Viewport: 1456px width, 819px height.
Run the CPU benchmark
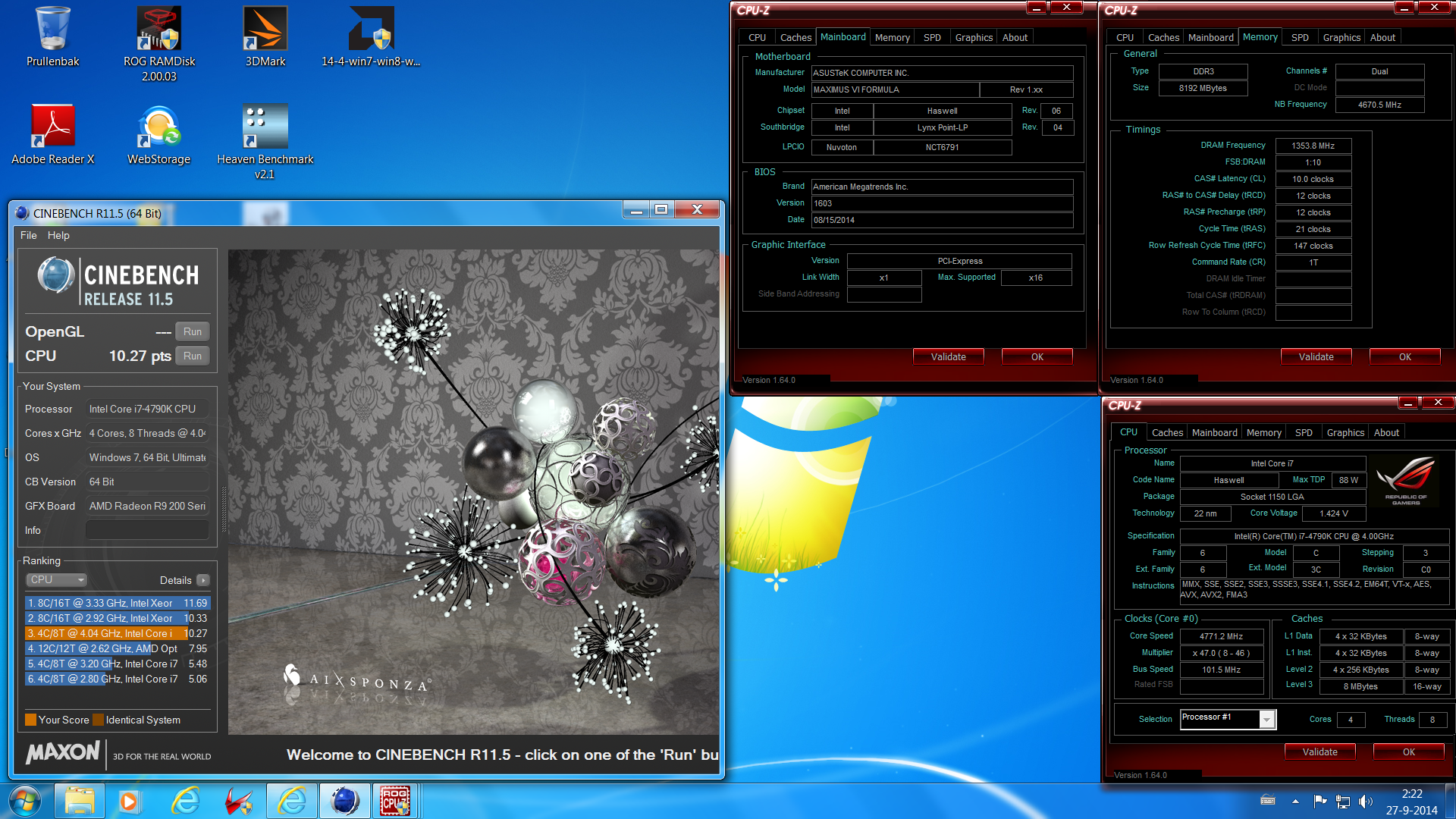(193, 356)
